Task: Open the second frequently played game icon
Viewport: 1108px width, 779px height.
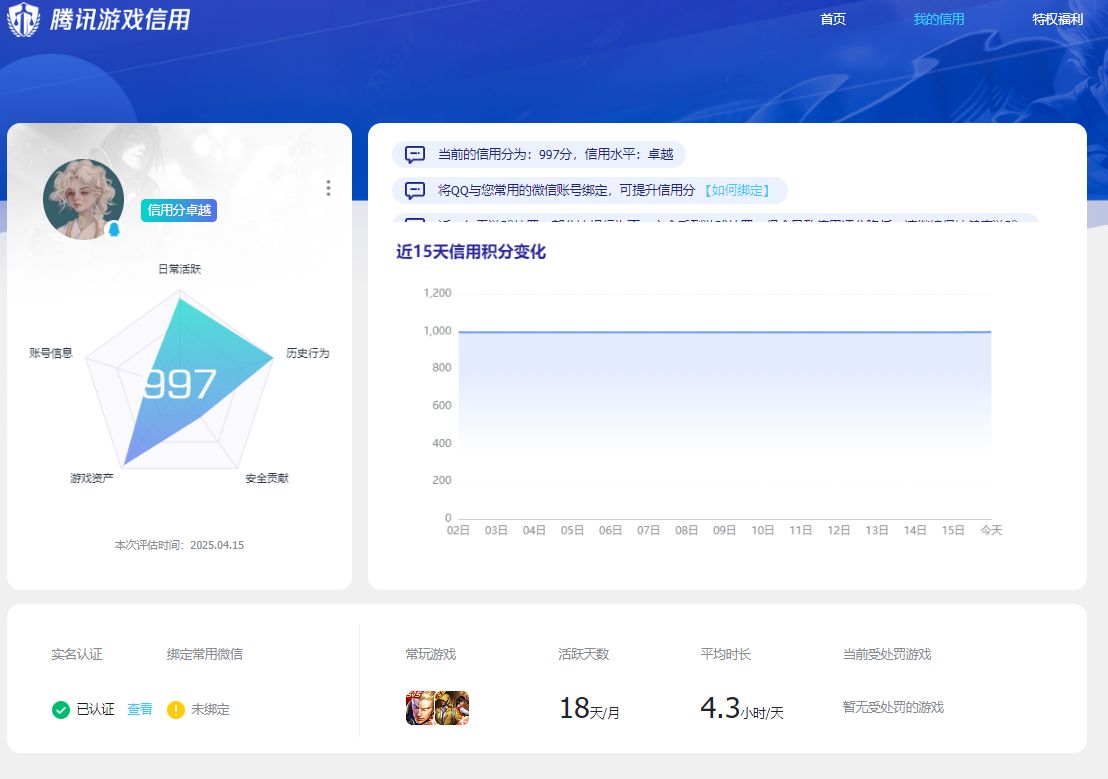Action: [x=452, y=708]
